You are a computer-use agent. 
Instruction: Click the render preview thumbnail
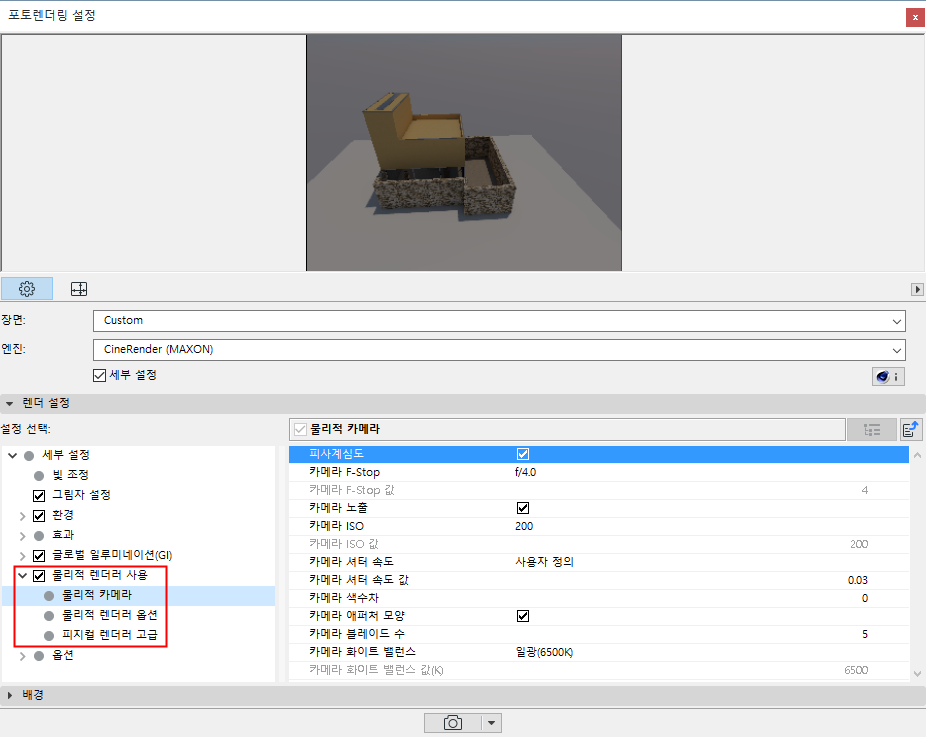[464, 153]
